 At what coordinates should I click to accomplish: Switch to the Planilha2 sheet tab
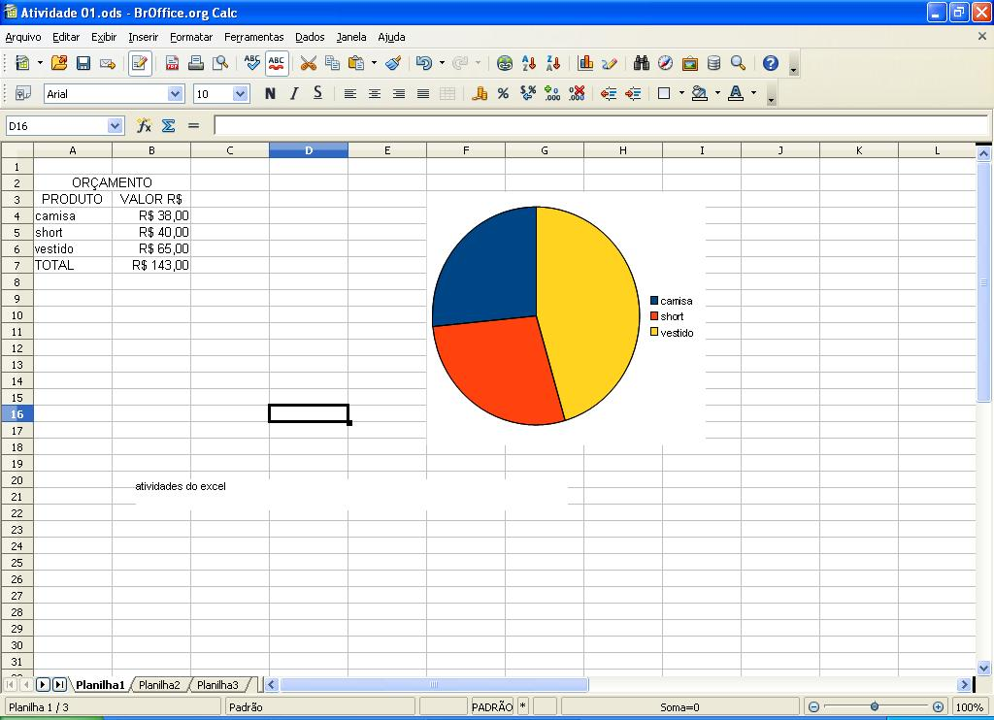159,685
